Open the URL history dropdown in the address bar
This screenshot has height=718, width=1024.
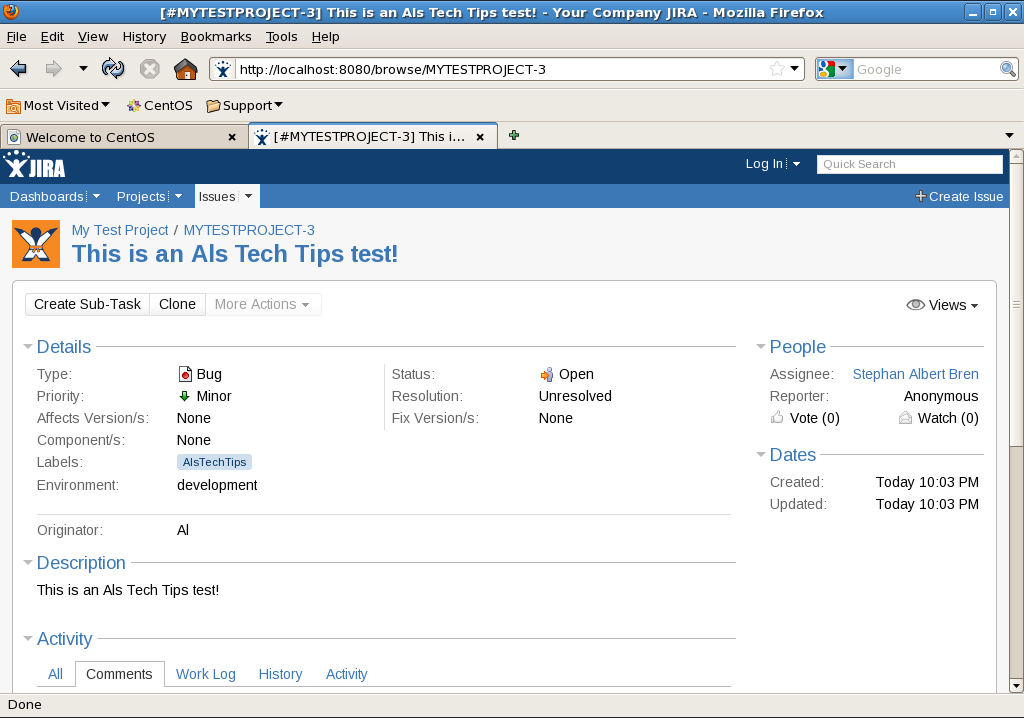[795, 69]
